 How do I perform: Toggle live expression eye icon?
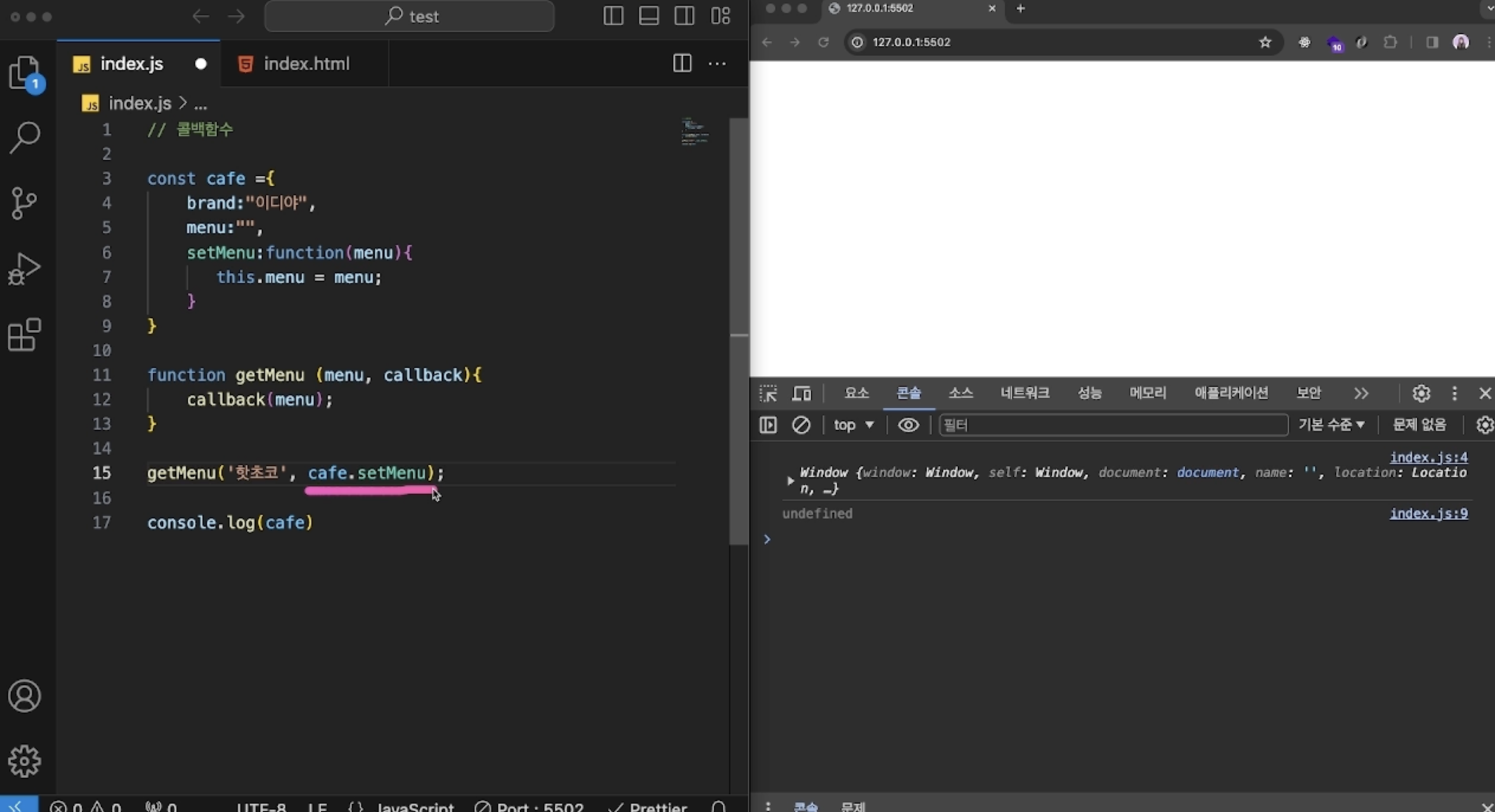click(x=908, y=425)
